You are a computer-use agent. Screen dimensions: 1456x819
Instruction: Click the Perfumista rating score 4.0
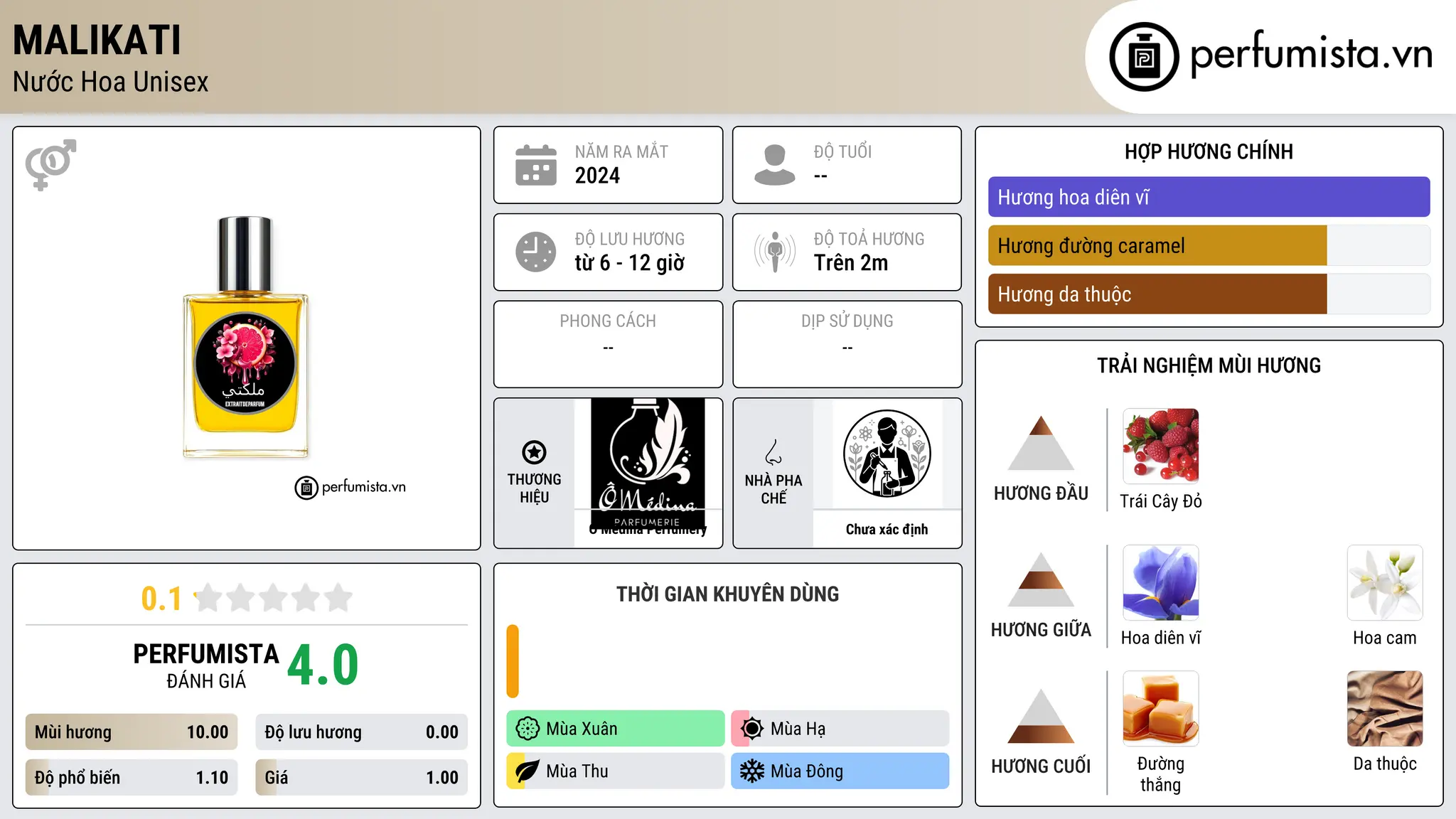pos(323,665)
